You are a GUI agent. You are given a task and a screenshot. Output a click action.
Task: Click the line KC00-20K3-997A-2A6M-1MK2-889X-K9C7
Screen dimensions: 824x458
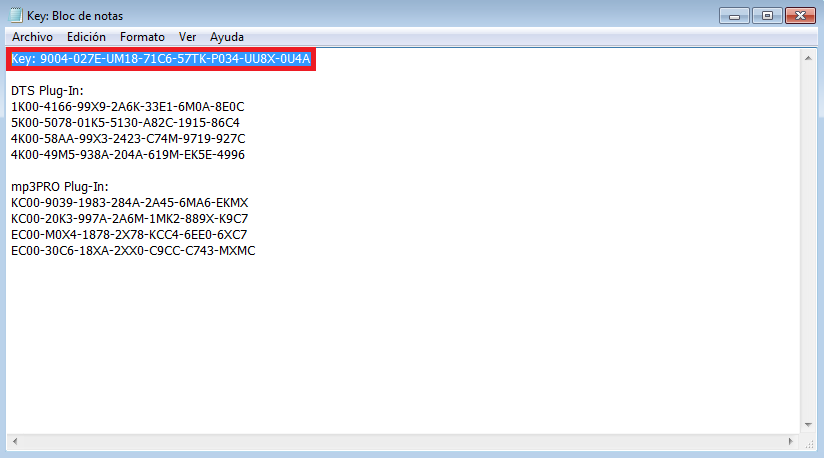tap(130, 218)
